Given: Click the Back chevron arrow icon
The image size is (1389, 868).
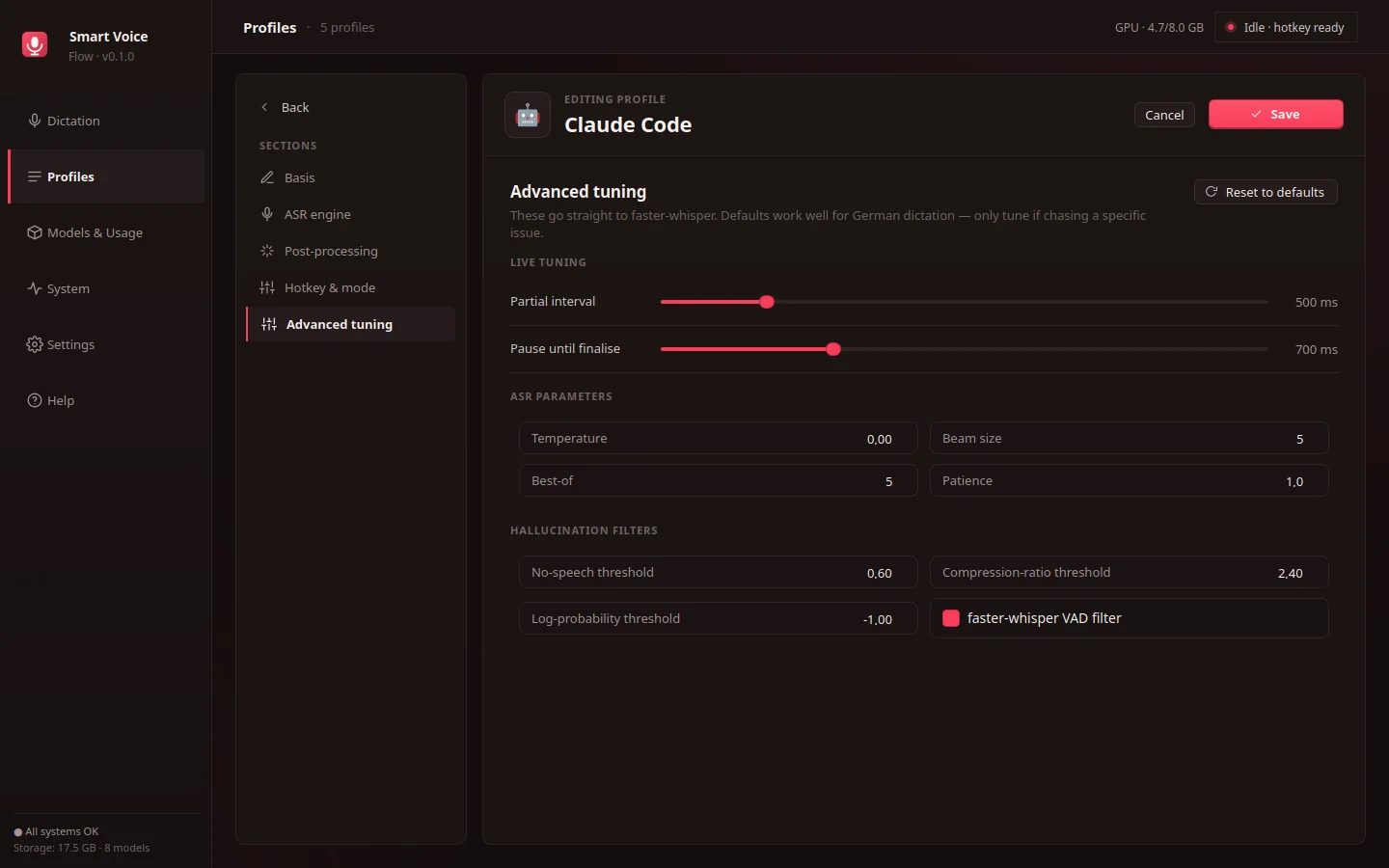Looking at the screenshot, I should coord(264,107).
